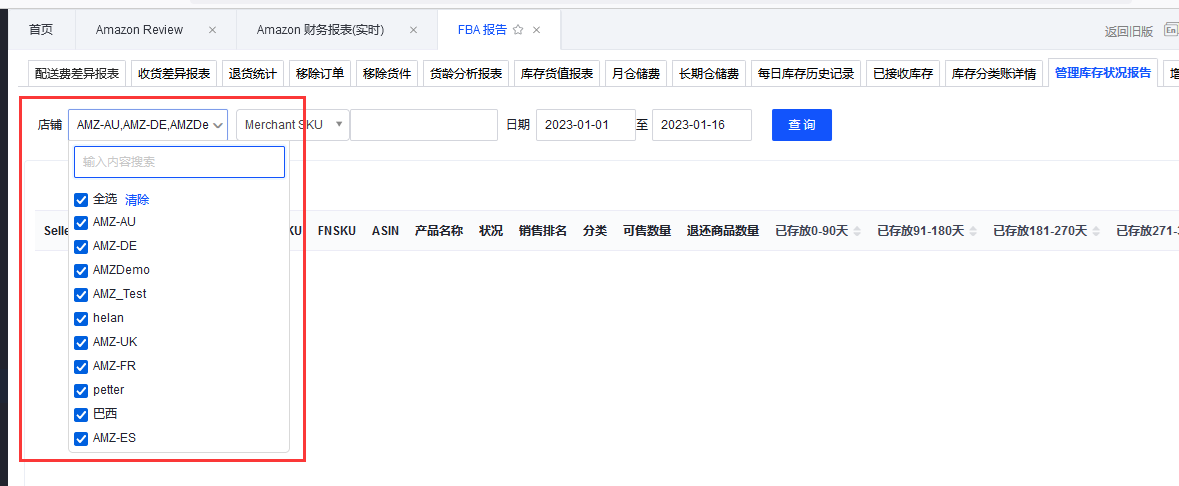Click the 产品名称 column header
This screenshot has height=486, width=1179.
(x=439, y=231)
